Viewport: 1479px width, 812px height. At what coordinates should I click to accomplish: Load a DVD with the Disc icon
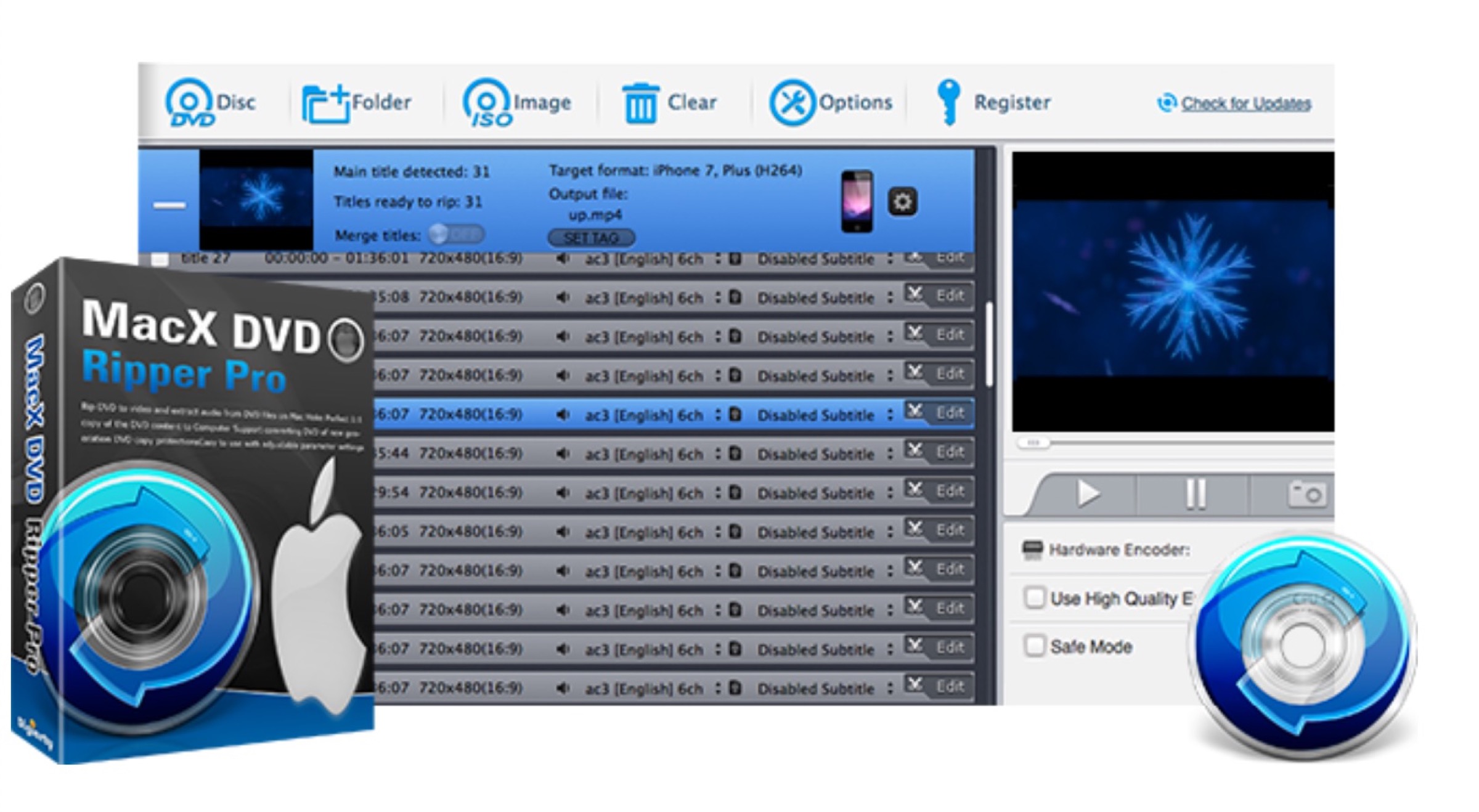(x=190, y=102)
